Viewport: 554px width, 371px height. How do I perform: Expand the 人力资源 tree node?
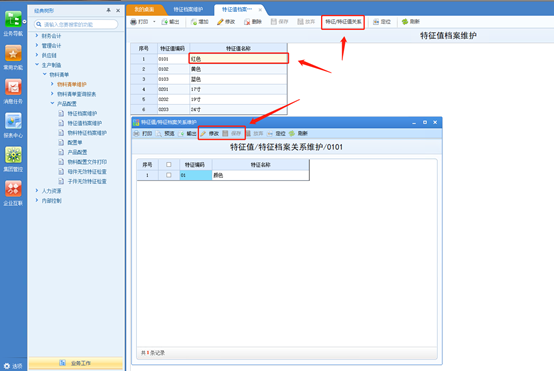37,191
